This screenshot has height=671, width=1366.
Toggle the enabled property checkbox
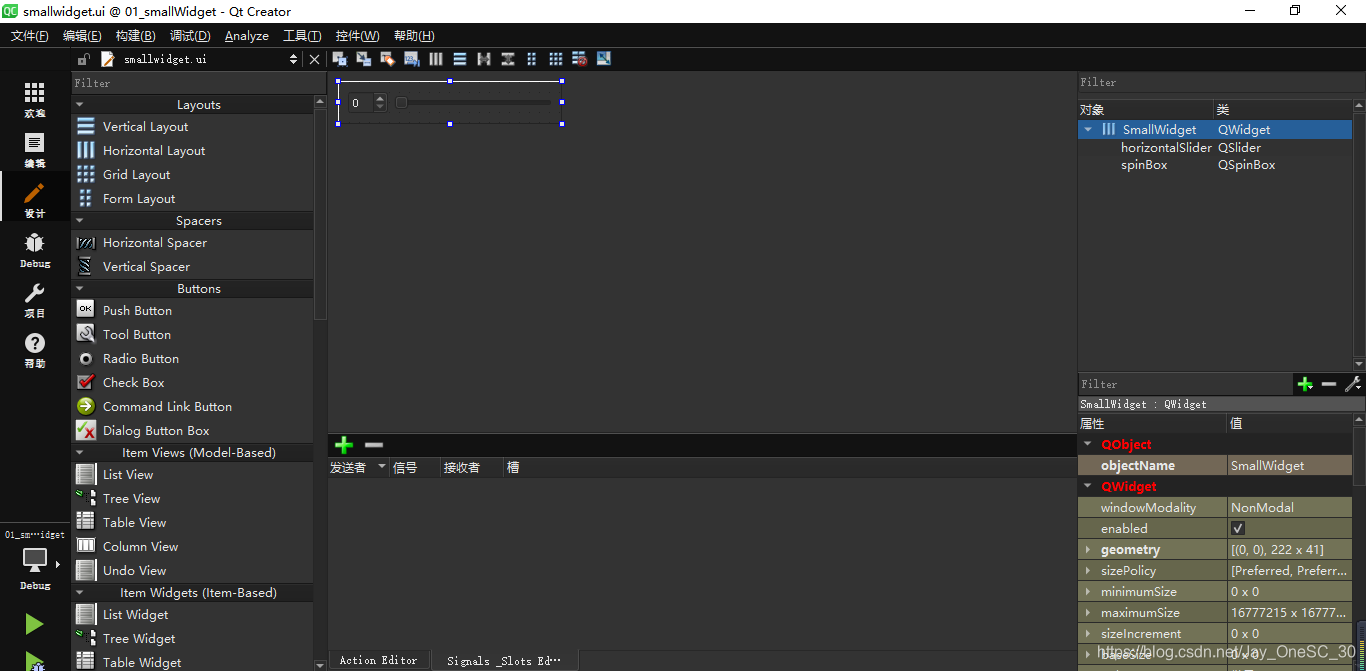[x=1238, y=528]
